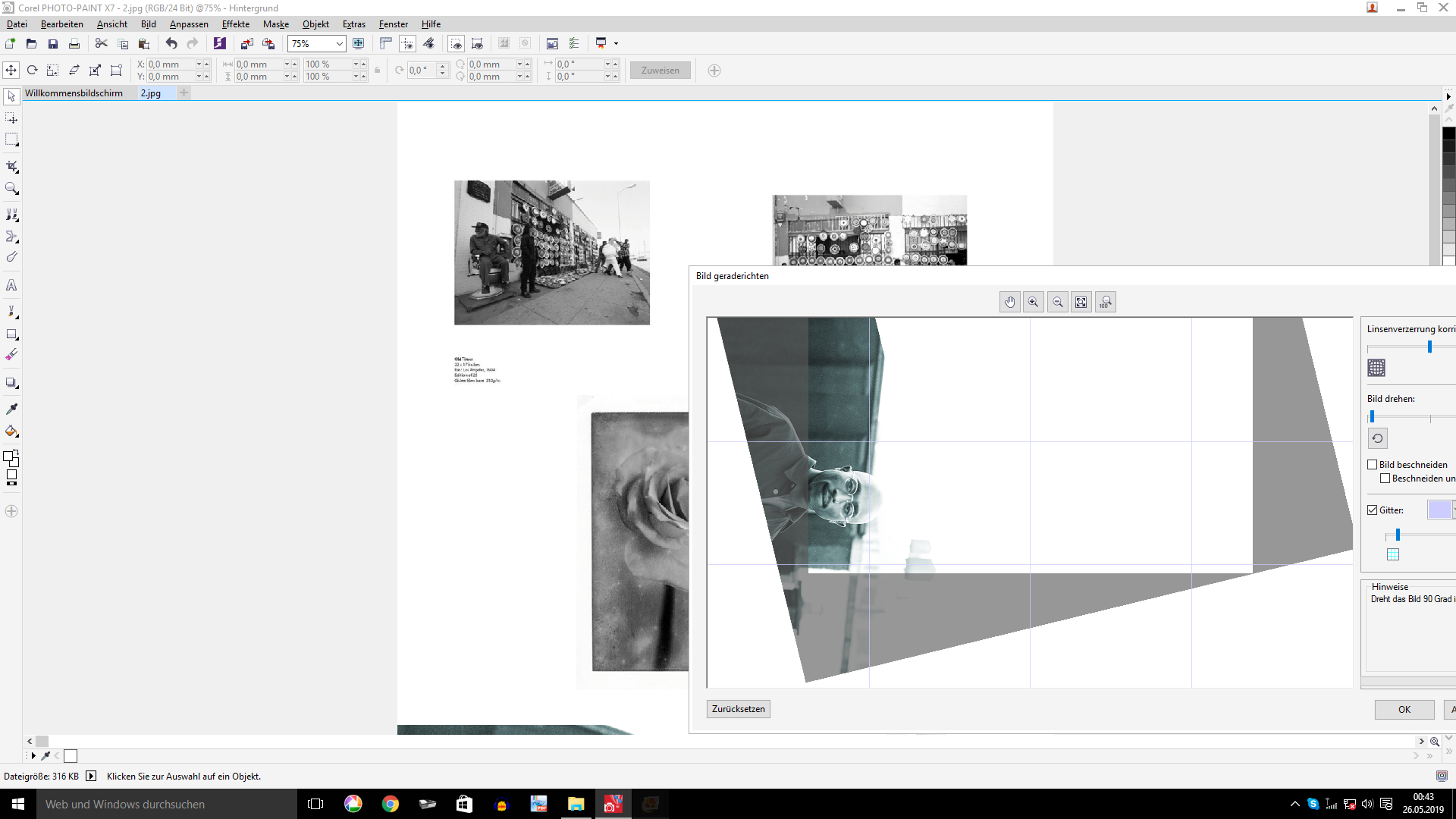Open the X position dropdown arrow
The image size is (1456, 819).
pos(199,64)
